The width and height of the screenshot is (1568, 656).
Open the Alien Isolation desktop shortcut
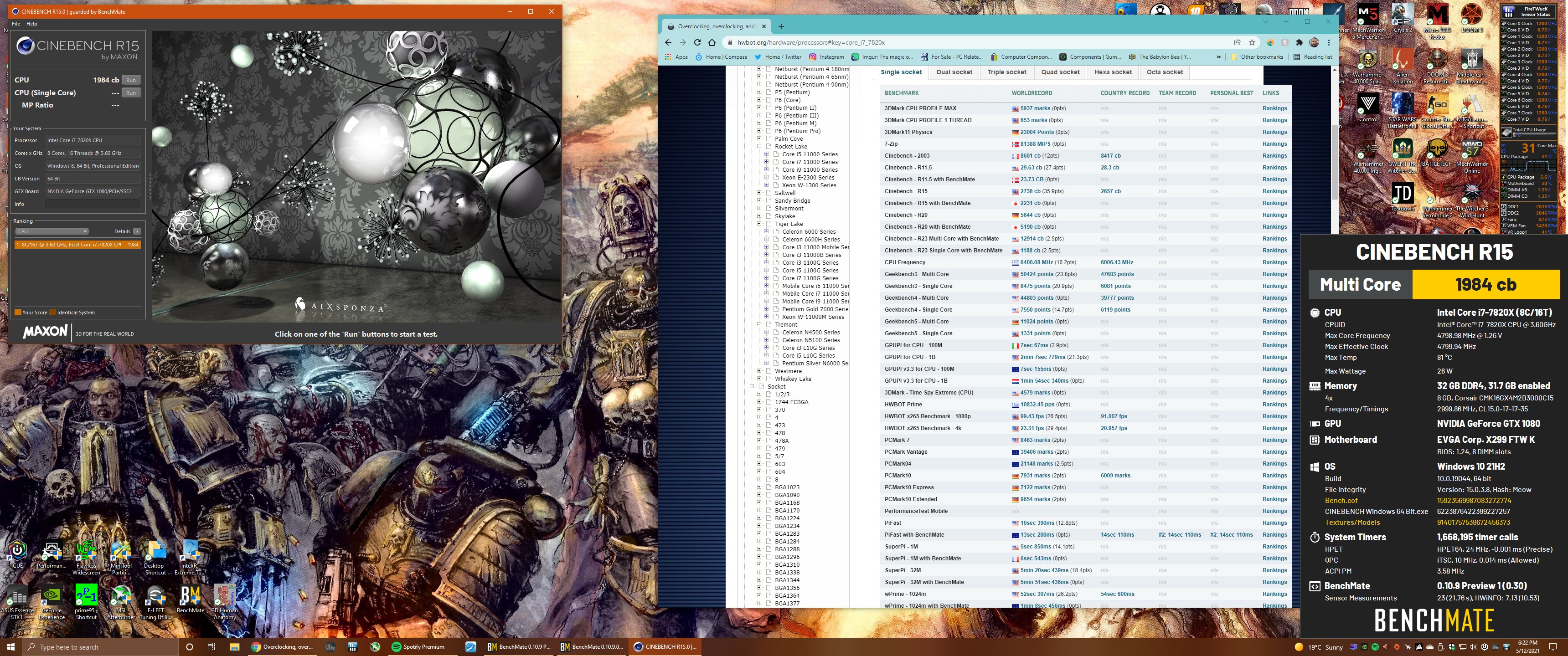click(1403, 66)
